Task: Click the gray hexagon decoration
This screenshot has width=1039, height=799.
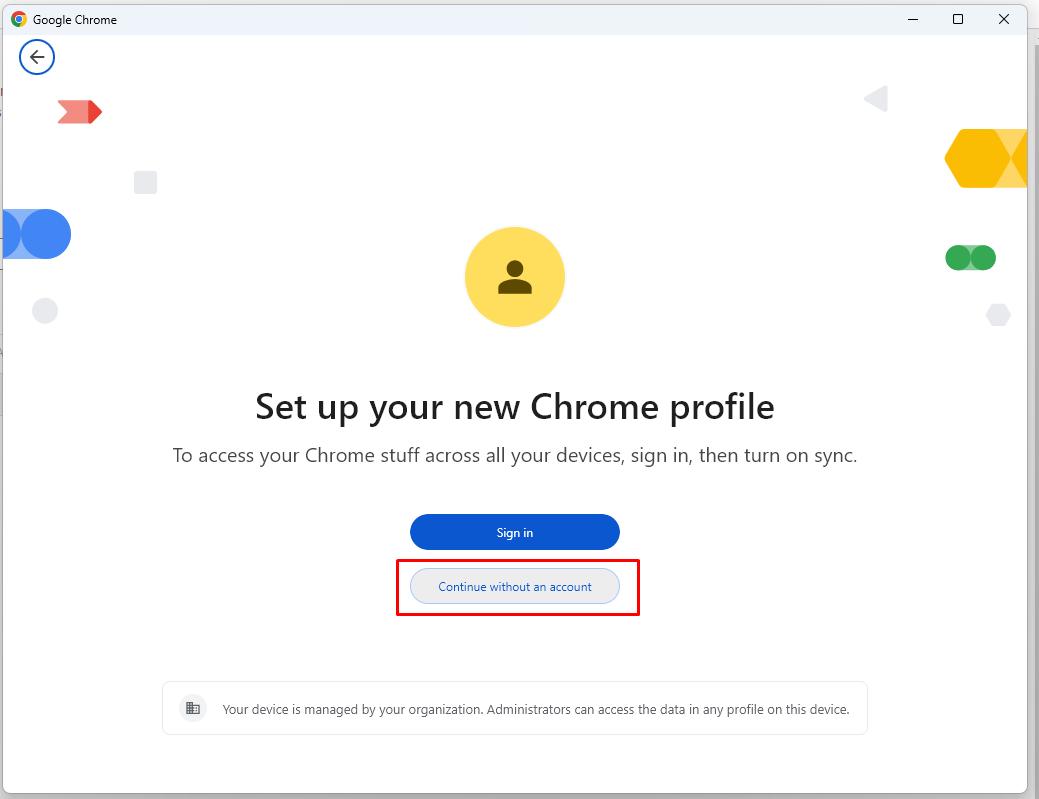Action: tap(998, 315)
